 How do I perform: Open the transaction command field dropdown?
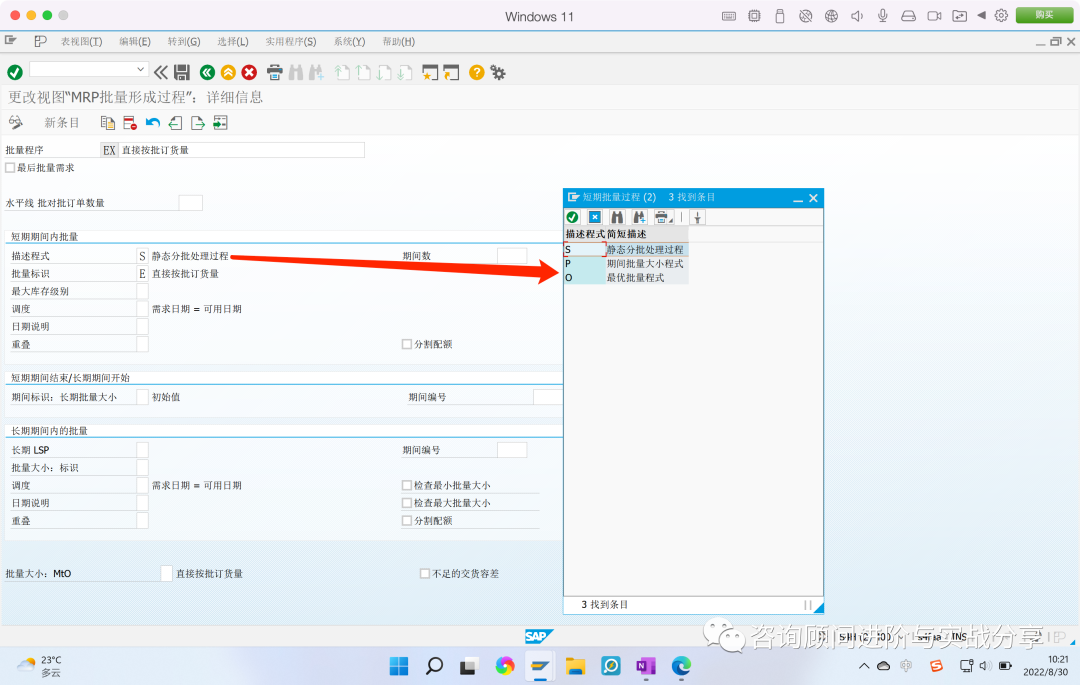pyautogui.click(x=141, y=70)
